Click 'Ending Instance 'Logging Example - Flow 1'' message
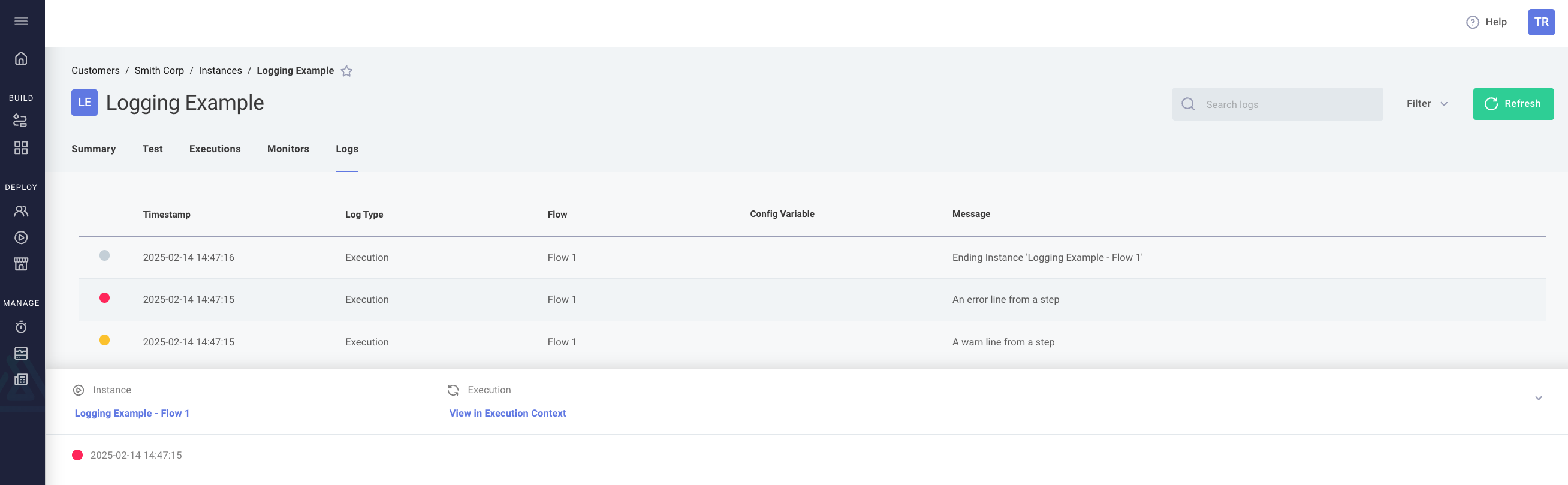Screen dimensions: 1568x485 point(1047,258)
